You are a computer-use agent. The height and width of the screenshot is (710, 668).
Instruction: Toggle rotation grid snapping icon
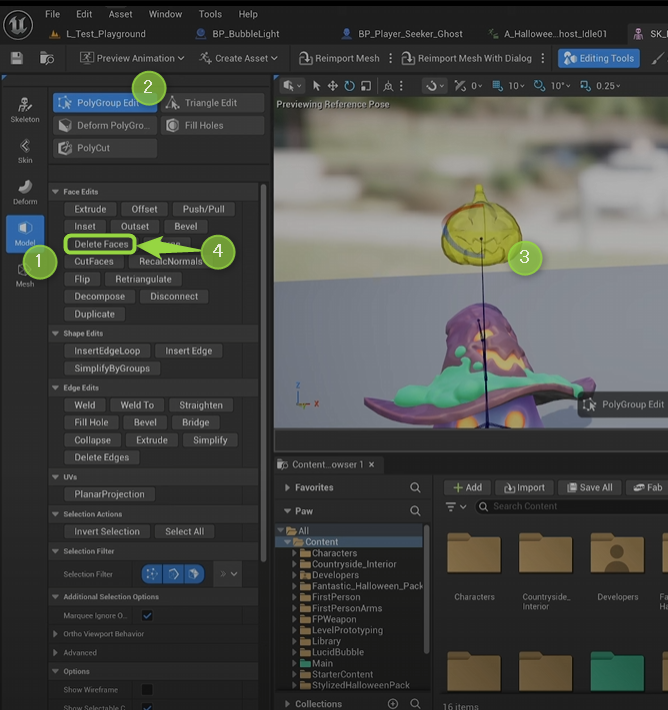coord(539,86)
